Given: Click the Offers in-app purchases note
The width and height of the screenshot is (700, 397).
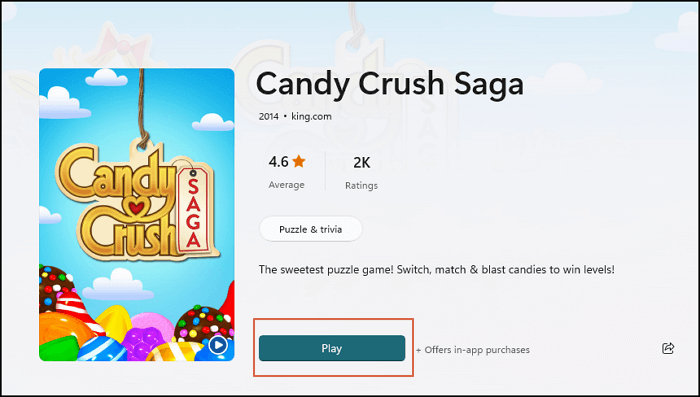Looking at the screenshot, I should [473, 350].
